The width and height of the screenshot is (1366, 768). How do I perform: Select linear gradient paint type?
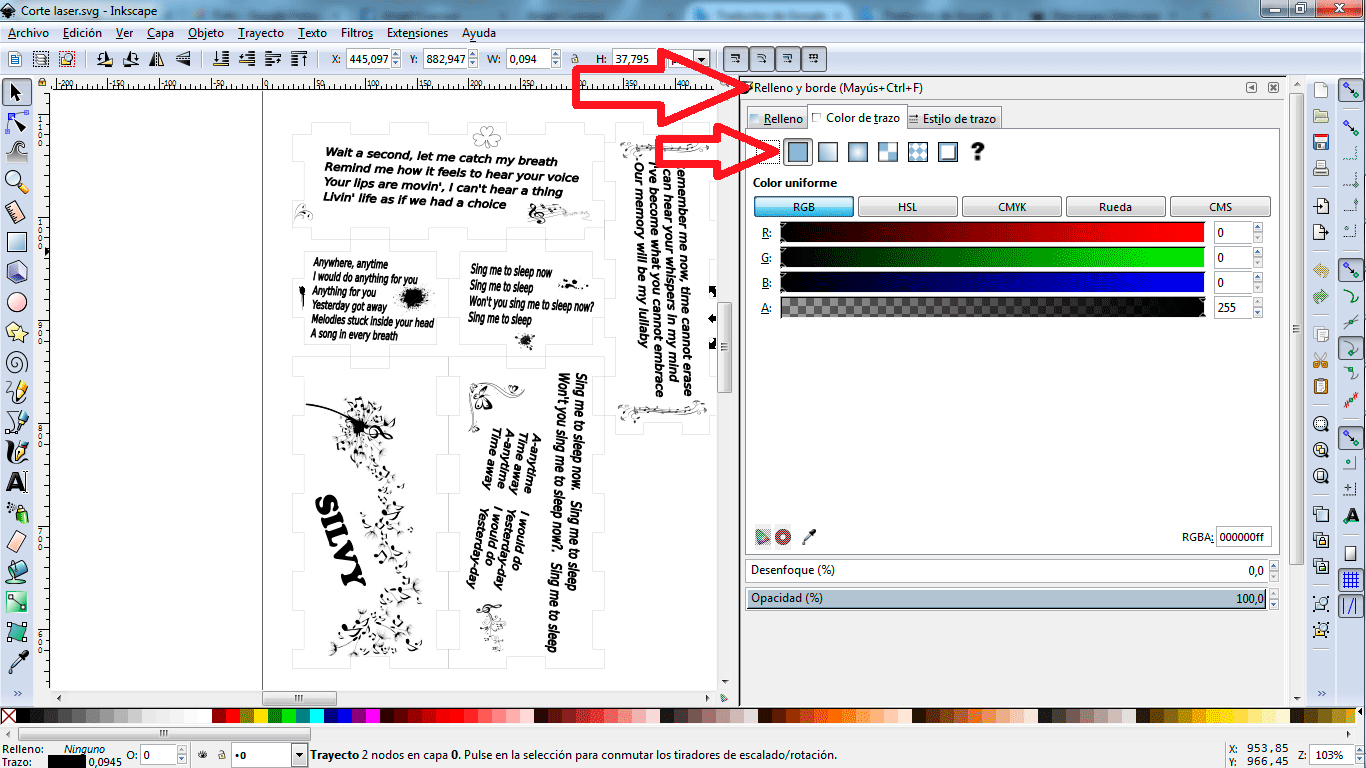pos(827,151)
